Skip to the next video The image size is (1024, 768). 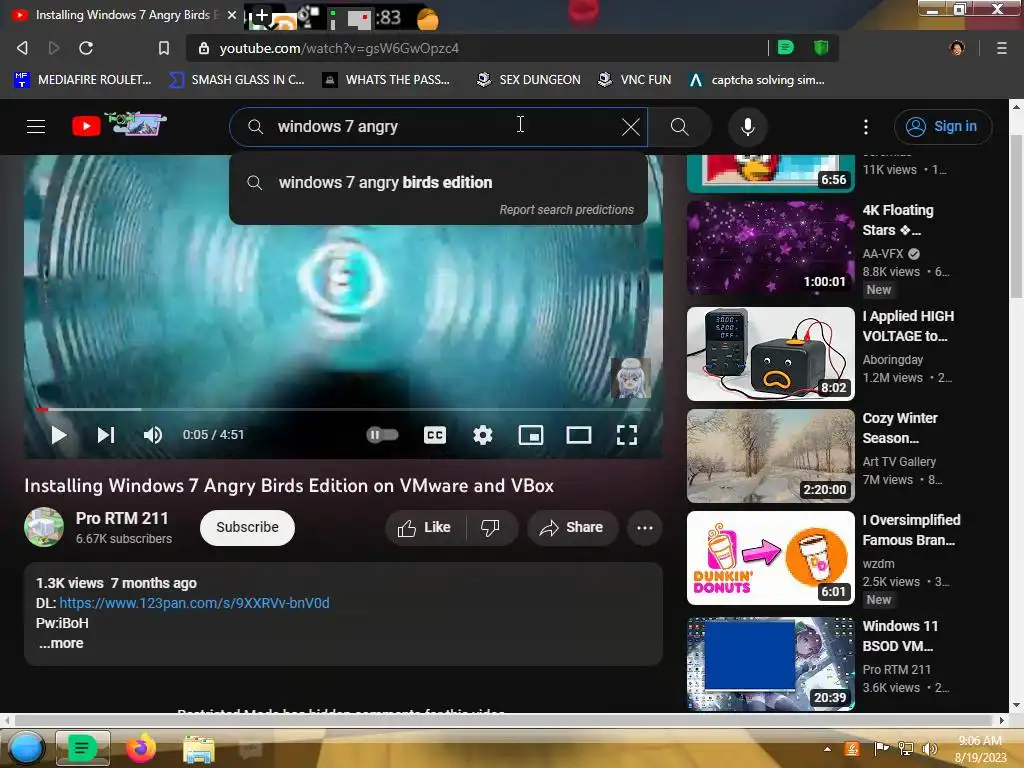[106, 435]
